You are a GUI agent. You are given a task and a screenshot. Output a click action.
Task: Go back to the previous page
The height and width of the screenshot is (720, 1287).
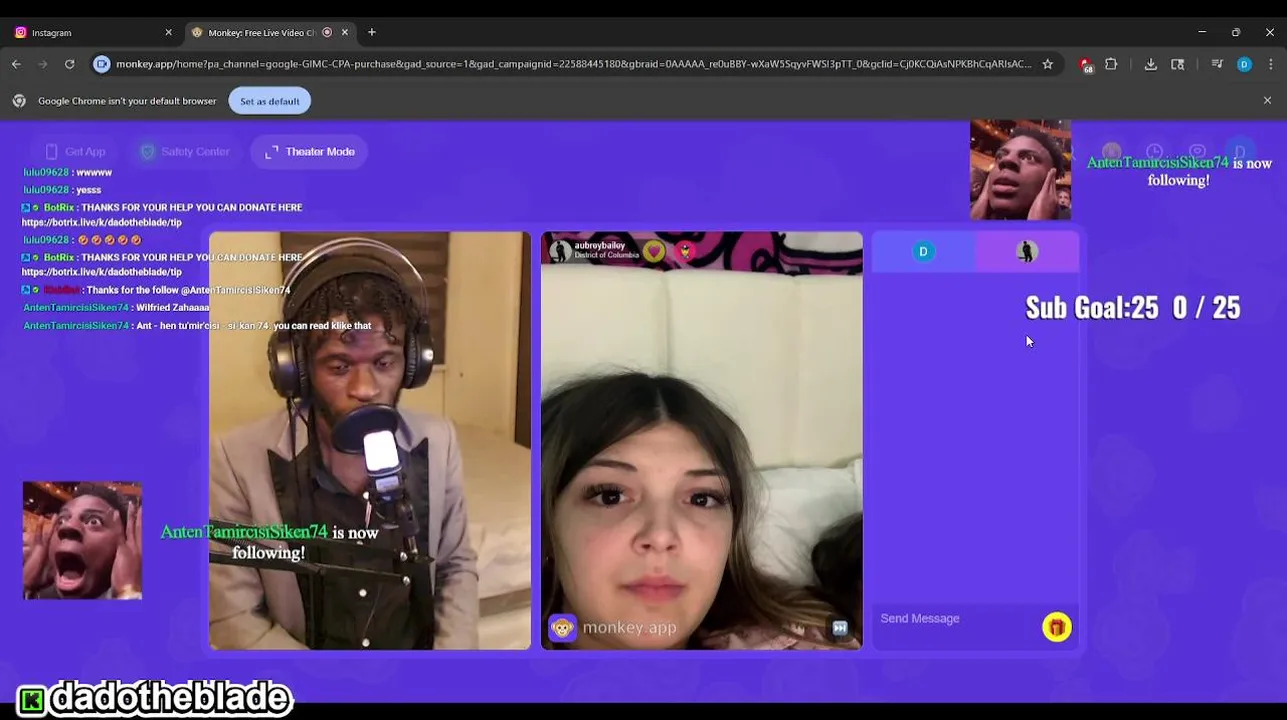click(16, 64)
